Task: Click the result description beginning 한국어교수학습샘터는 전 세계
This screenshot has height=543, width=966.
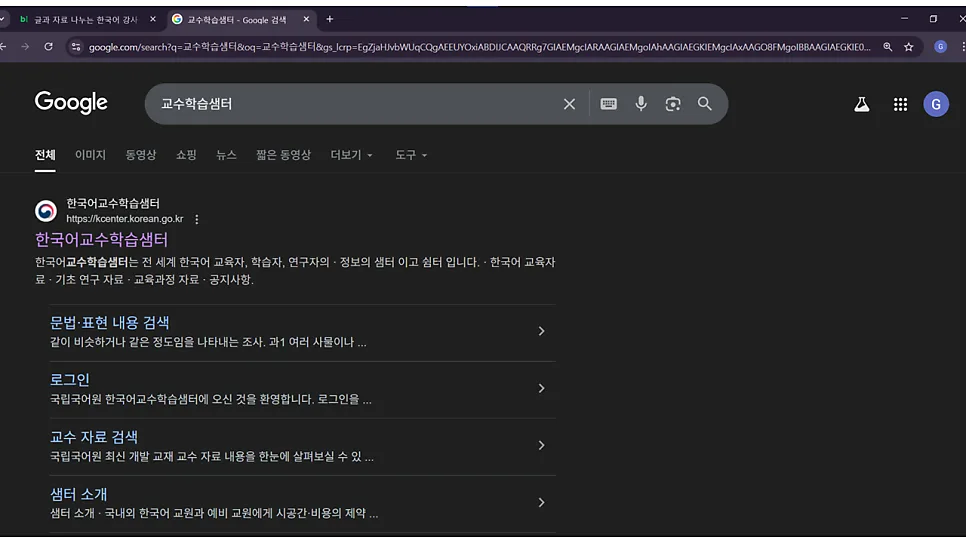Action: coord(295,271)
